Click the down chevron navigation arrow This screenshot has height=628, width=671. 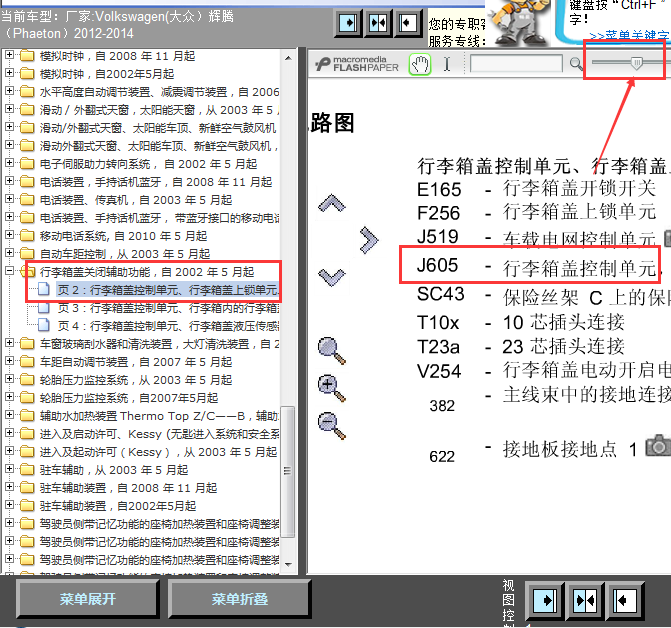pos(332,277)
